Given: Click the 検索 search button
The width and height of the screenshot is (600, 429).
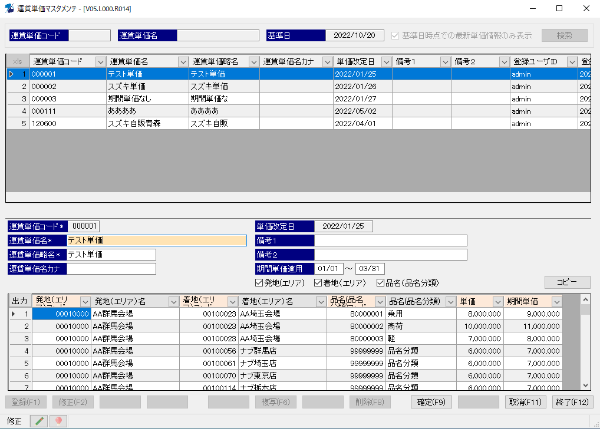Looking at the screenshot, I should [x=565, y=36].
